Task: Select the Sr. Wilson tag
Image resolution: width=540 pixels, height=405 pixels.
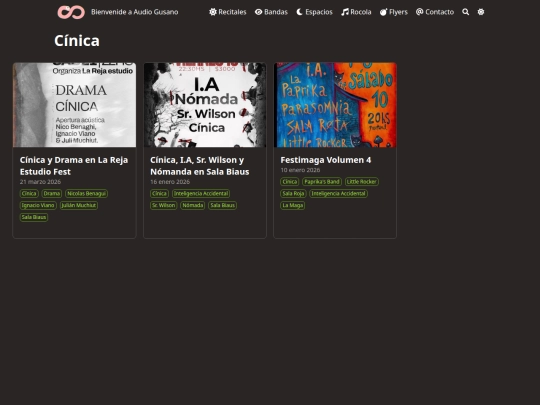Action: pos(164,205)
